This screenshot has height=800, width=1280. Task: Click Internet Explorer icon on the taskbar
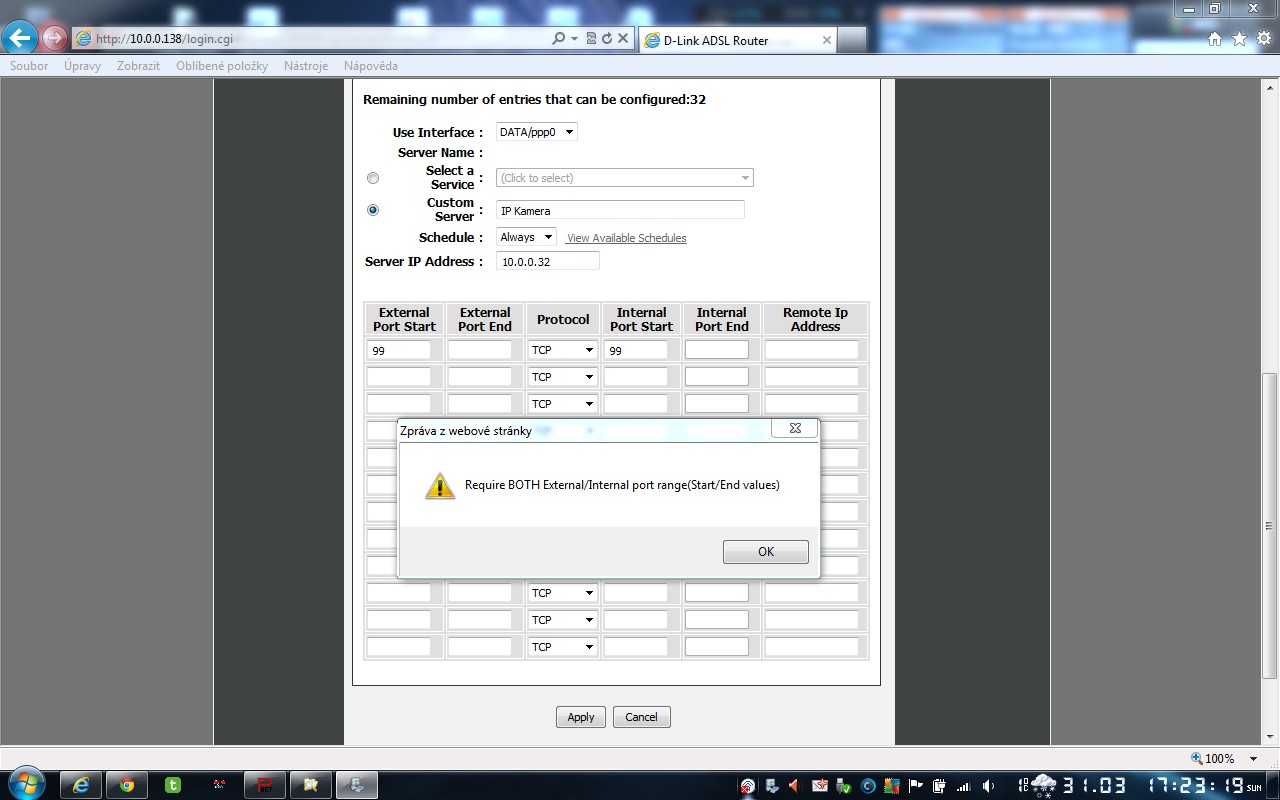81,785
